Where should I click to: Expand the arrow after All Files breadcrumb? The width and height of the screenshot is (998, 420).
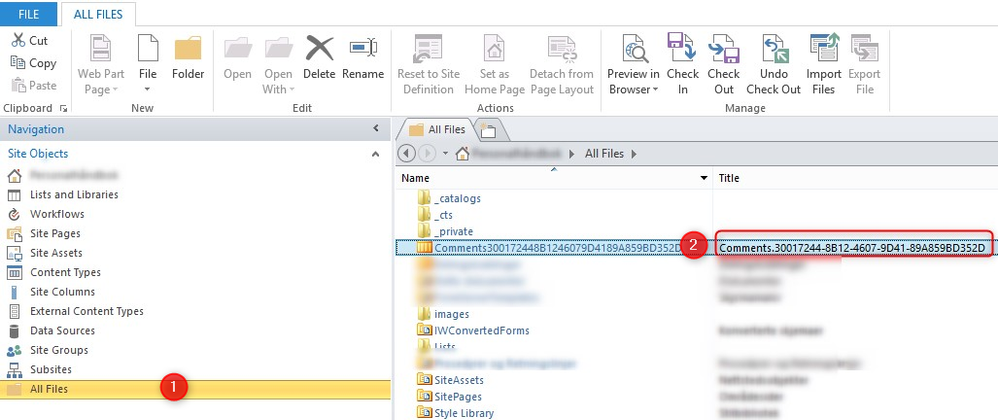(635, 154)
